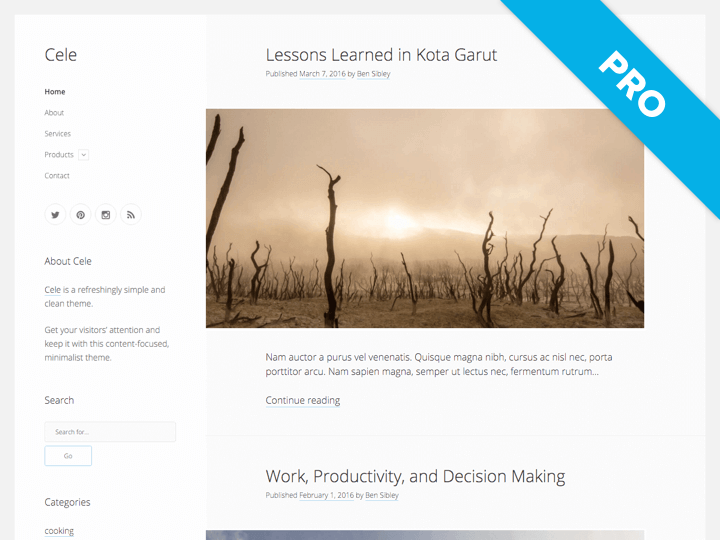Screen dimensions: 720x540
Task: Open the Instagram social icon
Action: [106, 215]
